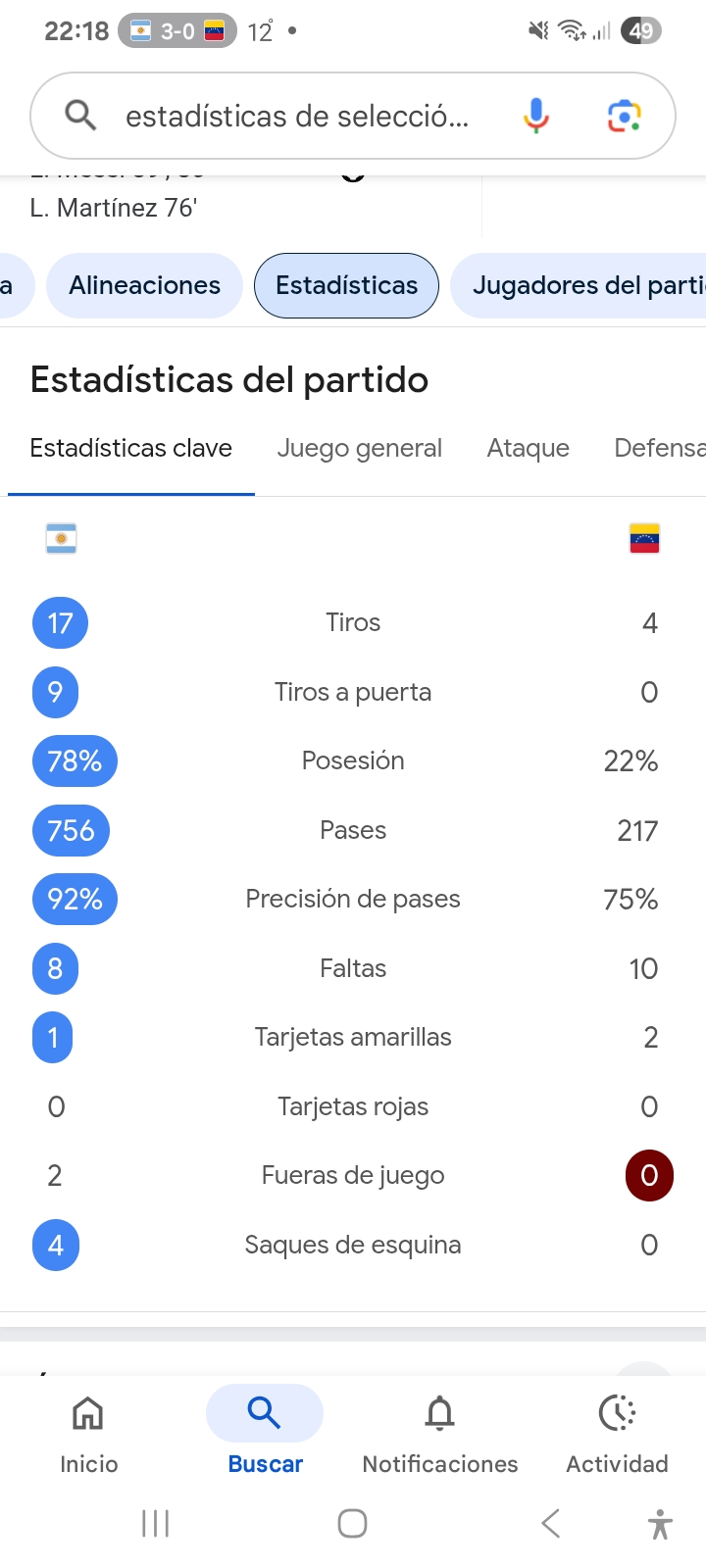Select the Estadísticas chip
Screen dimensions: 706x1568
[346, 285]
